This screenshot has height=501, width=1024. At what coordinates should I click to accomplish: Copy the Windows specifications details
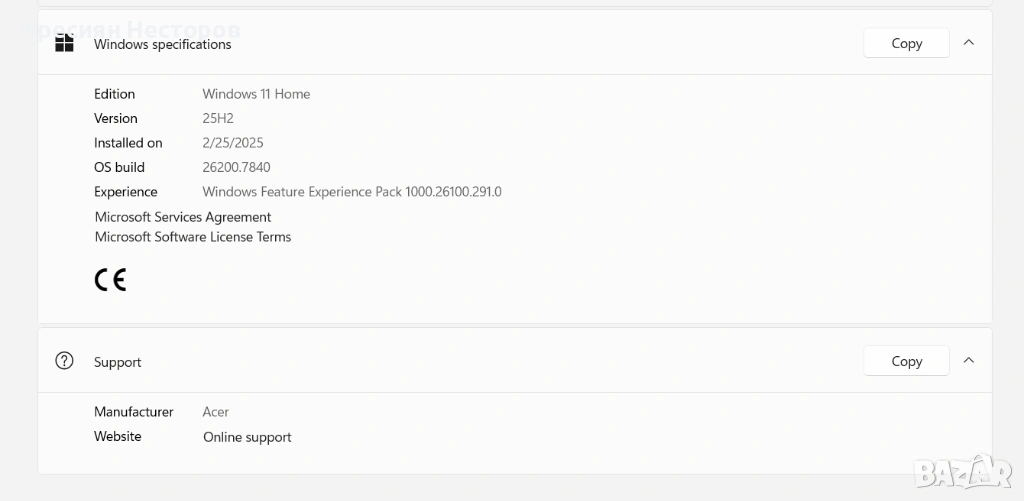tap(906, 43)
